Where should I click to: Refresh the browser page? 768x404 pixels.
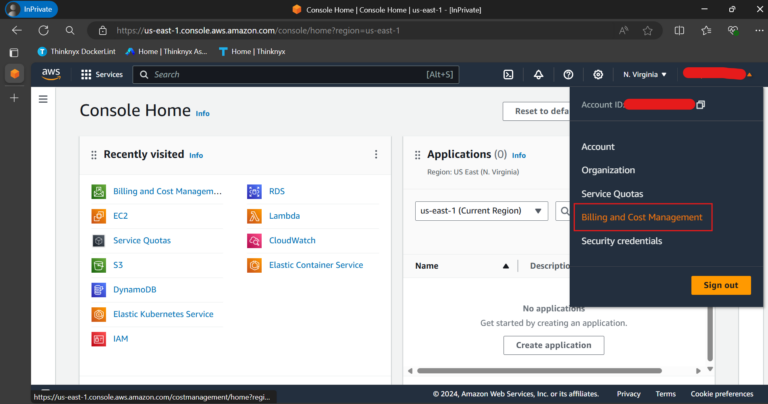pyautogui.click(x=44, y=30)
